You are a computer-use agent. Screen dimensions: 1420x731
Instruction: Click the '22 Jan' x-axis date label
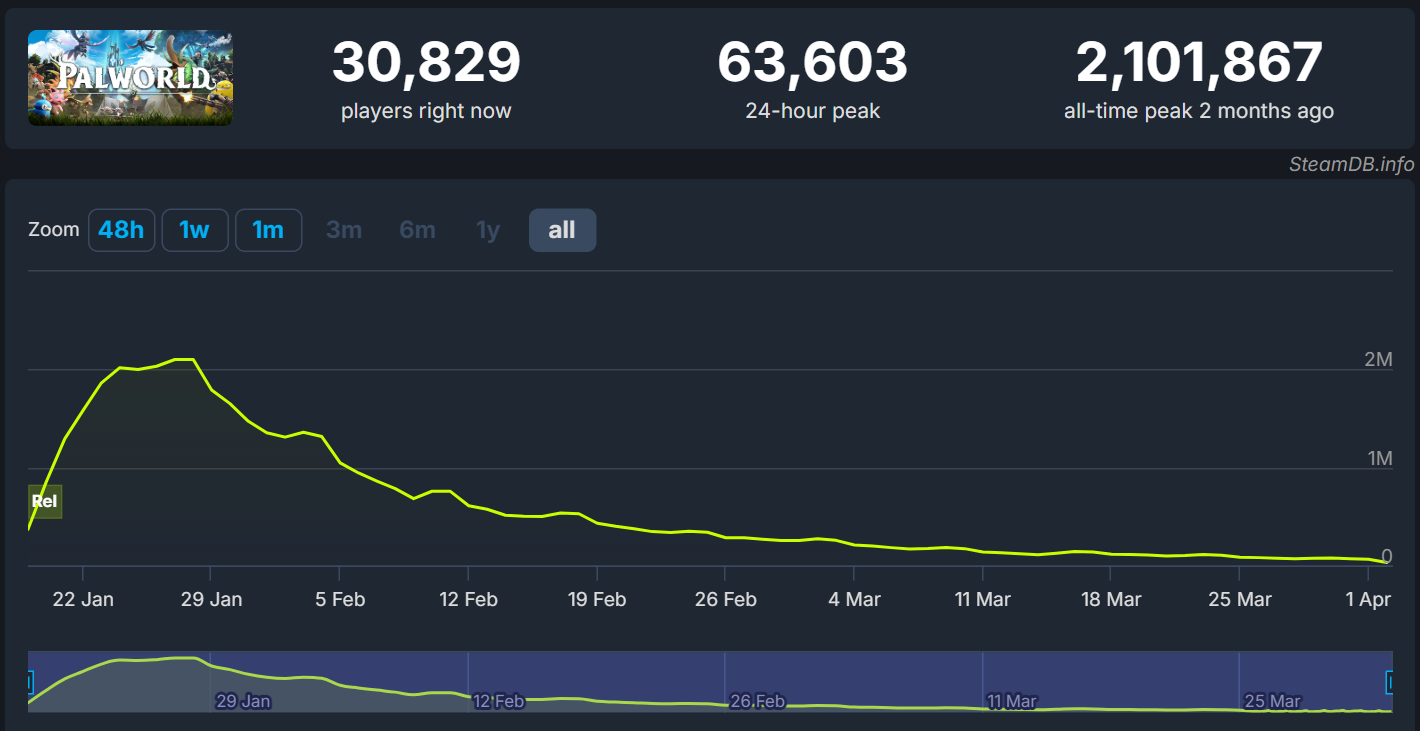[83, 599]
